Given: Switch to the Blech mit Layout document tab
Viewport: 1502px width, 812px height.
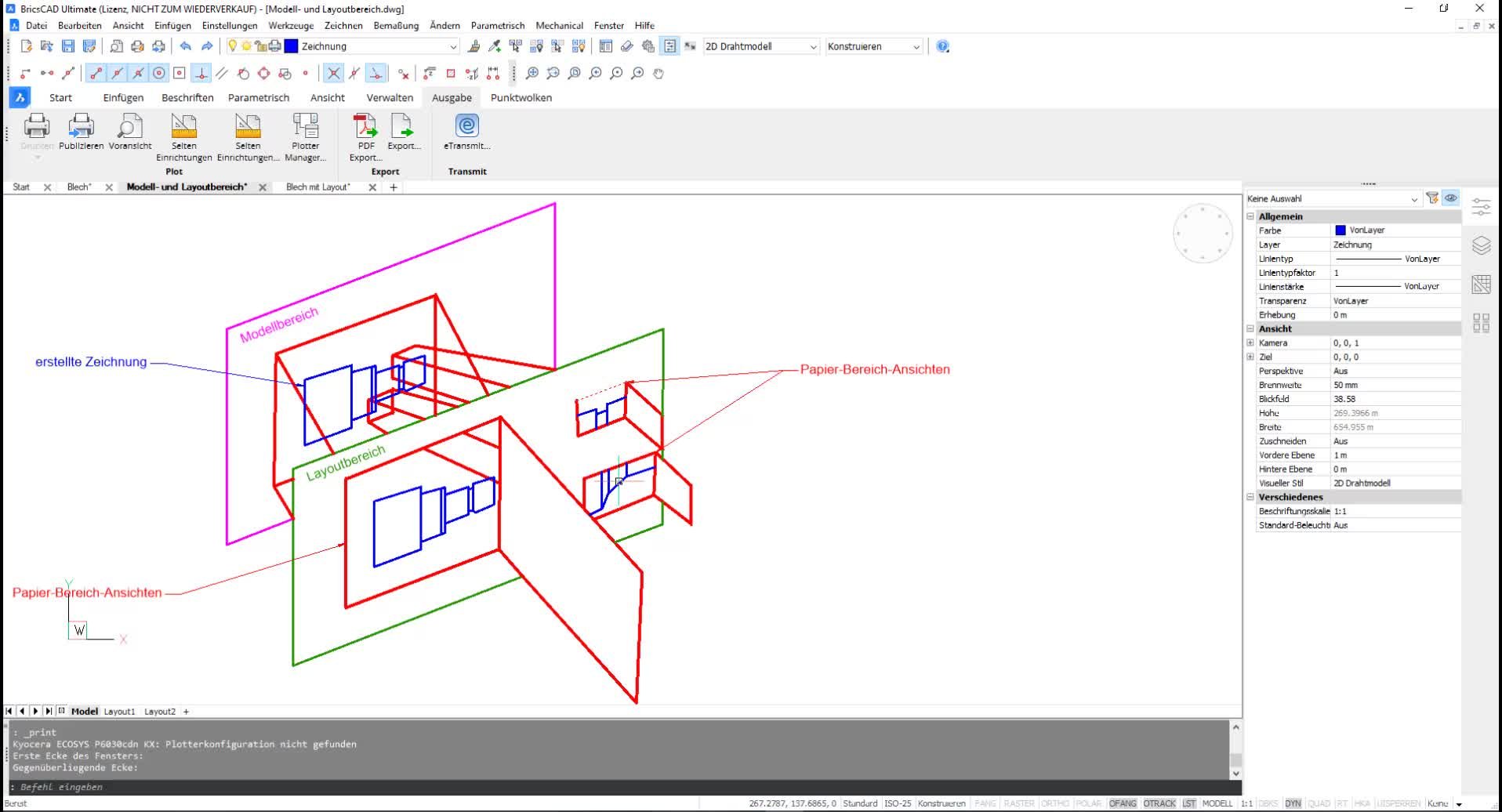Looking at the screenshot, I should click(318, 187).
